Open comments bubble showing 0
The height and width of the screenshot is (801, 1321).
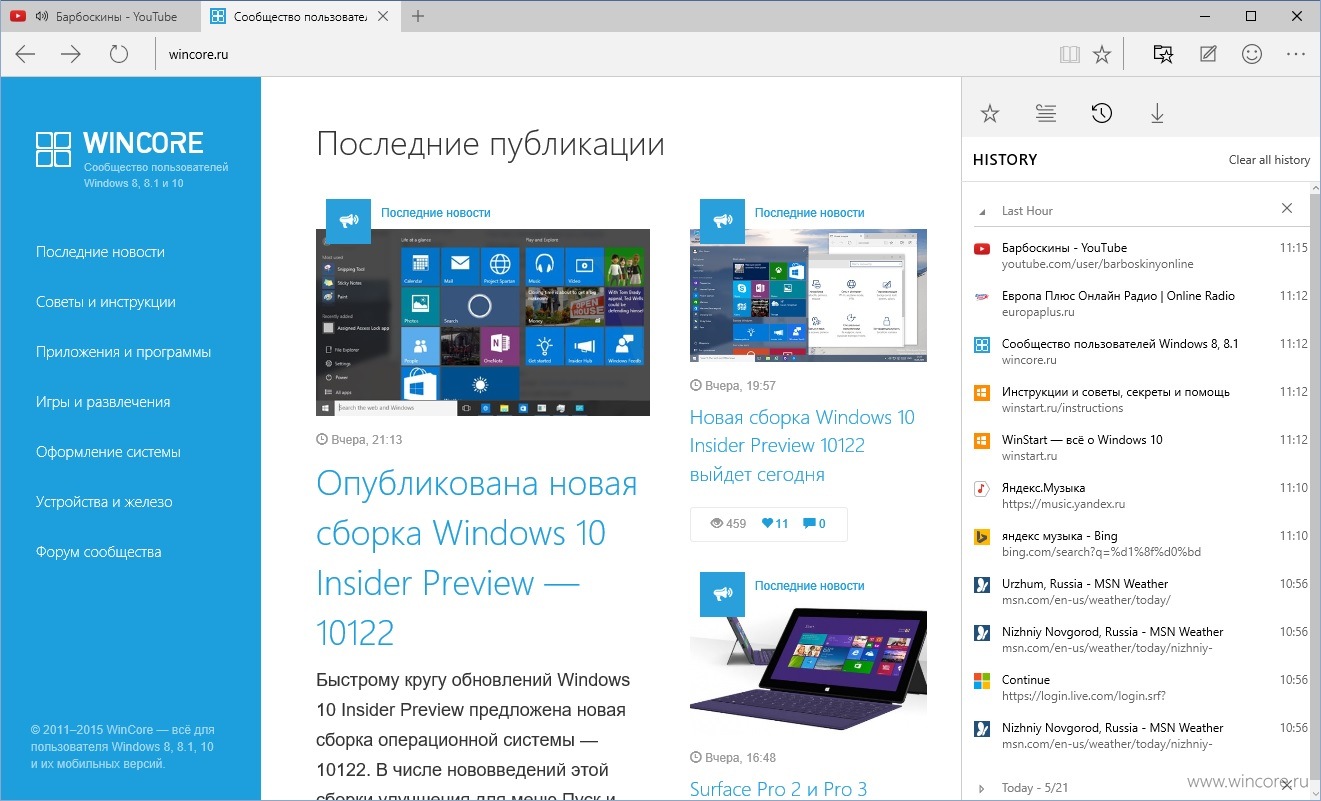pos(814,523)
